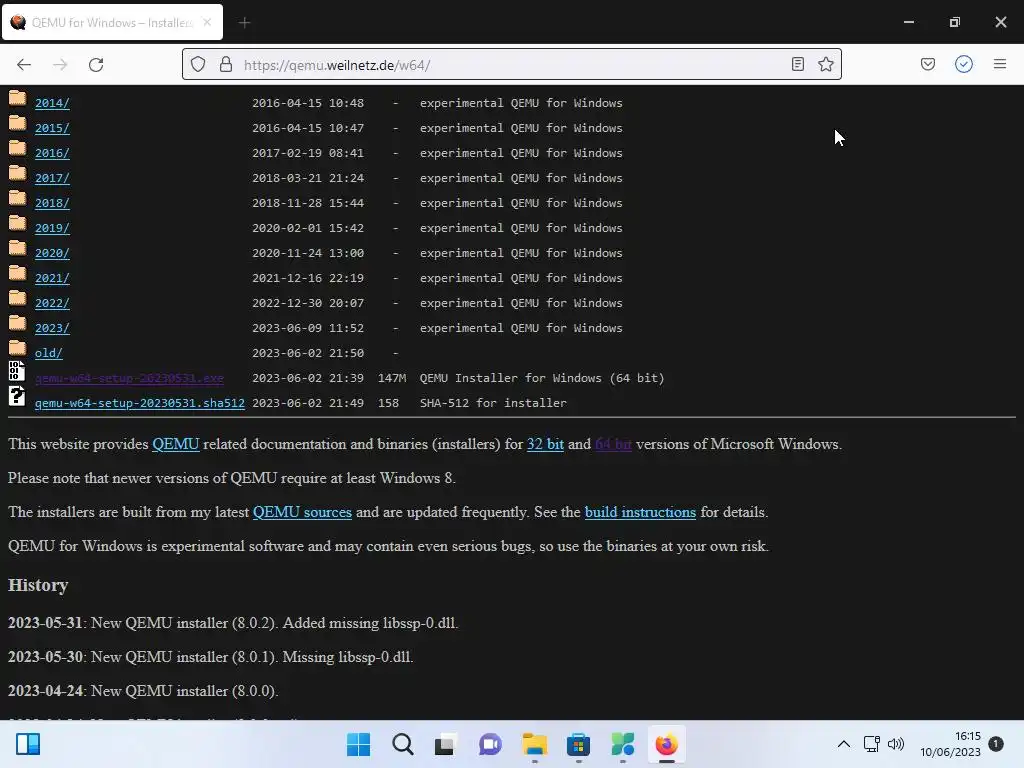Open Task View on taskbar
1024x768 pixels.
point(446,744)
